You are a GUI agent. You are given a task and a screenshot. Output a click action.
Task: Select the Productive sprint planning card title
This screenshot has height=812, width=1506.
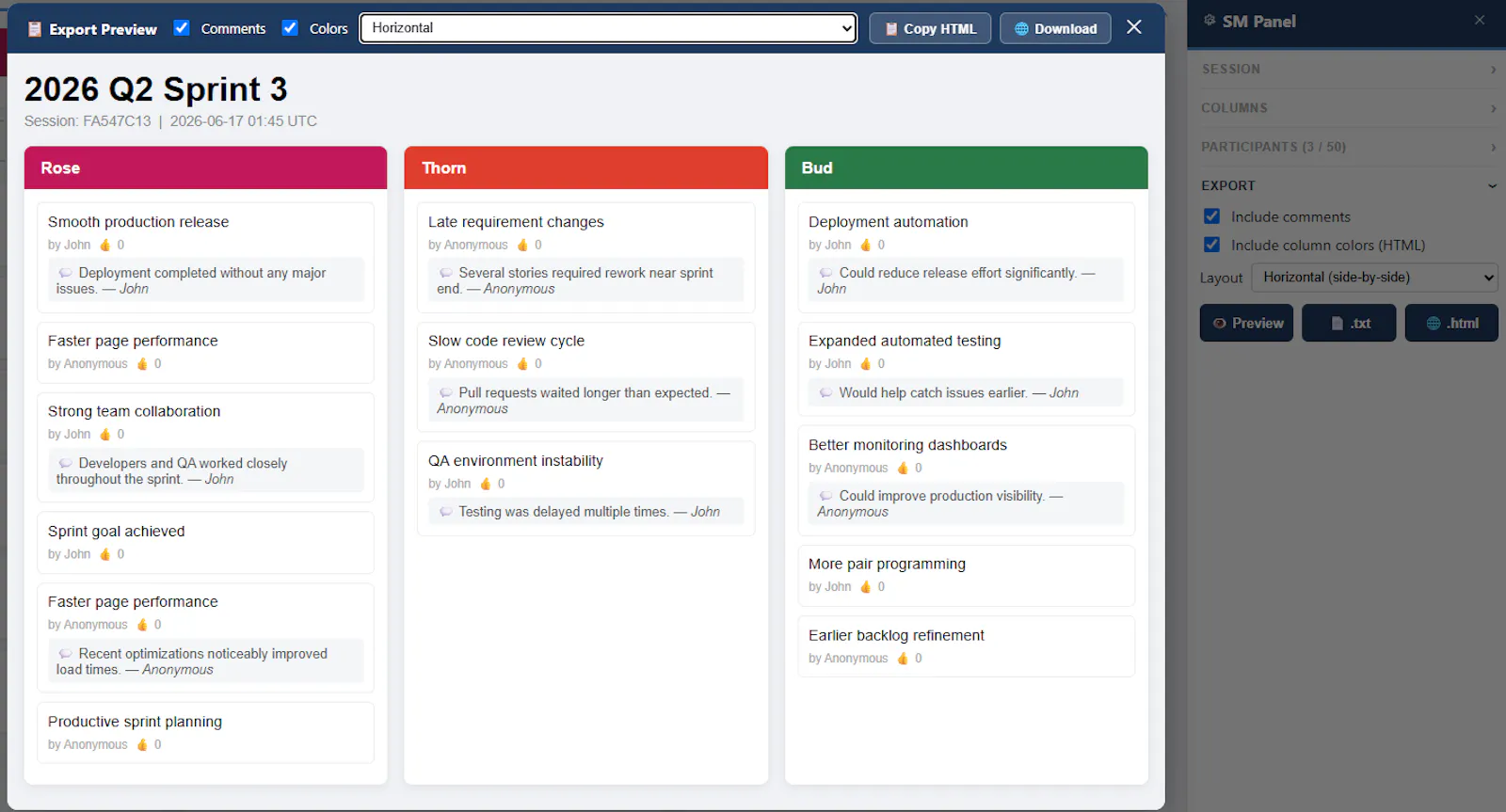136,722
